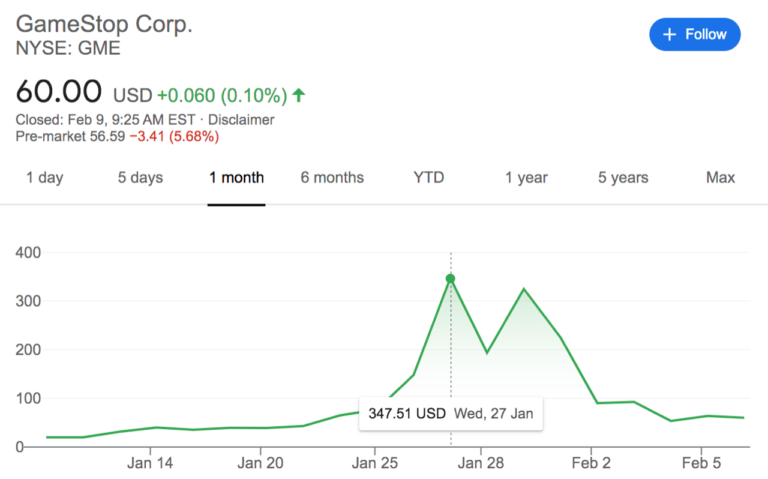Image resolution: width=768 pixels, height=479 pixels.
Task: Click the GameStop Corp. company title
Action: coord(104,25)
